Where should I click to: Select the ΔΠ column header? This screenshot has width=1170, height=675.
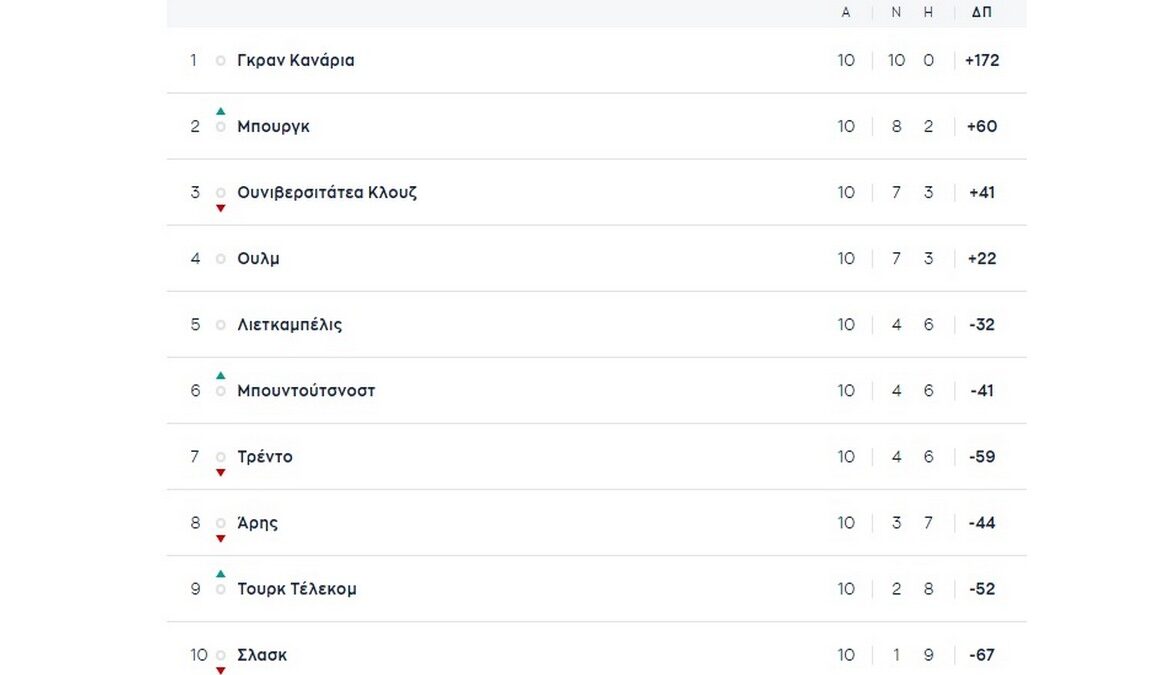point(981,13)
